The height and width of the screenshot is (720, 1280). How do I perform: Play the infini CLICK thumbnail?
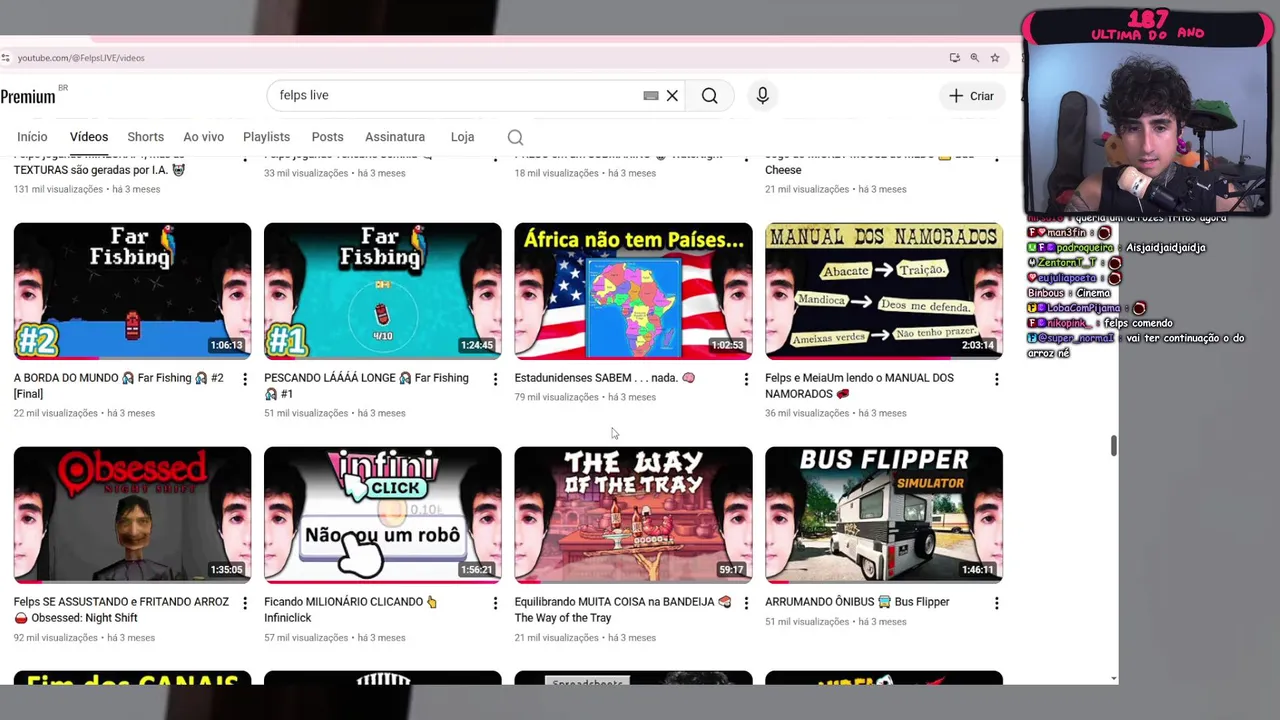point(383,515)
